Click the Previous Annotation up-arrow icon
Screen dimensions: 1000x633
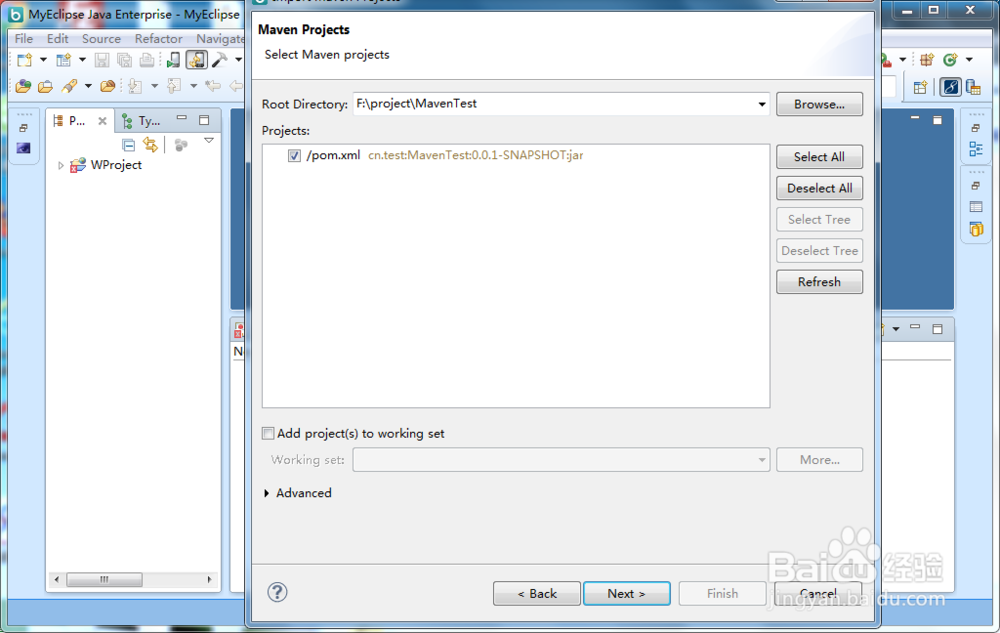click(x=173, y=85)
